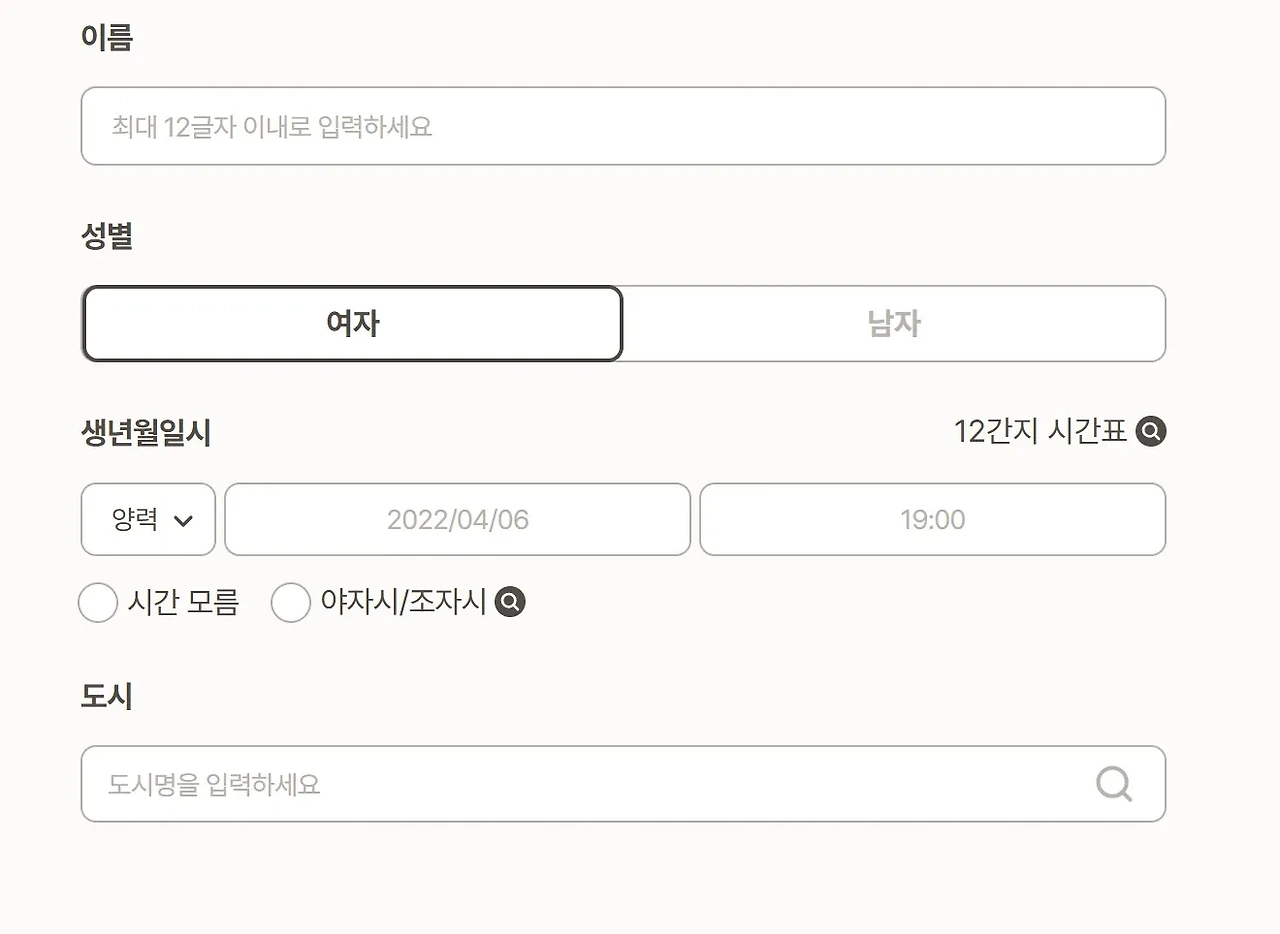Click the magnifier icon beside 야자시/조자시
This screenshot has width=1280, height=934.
click(510, 602)
